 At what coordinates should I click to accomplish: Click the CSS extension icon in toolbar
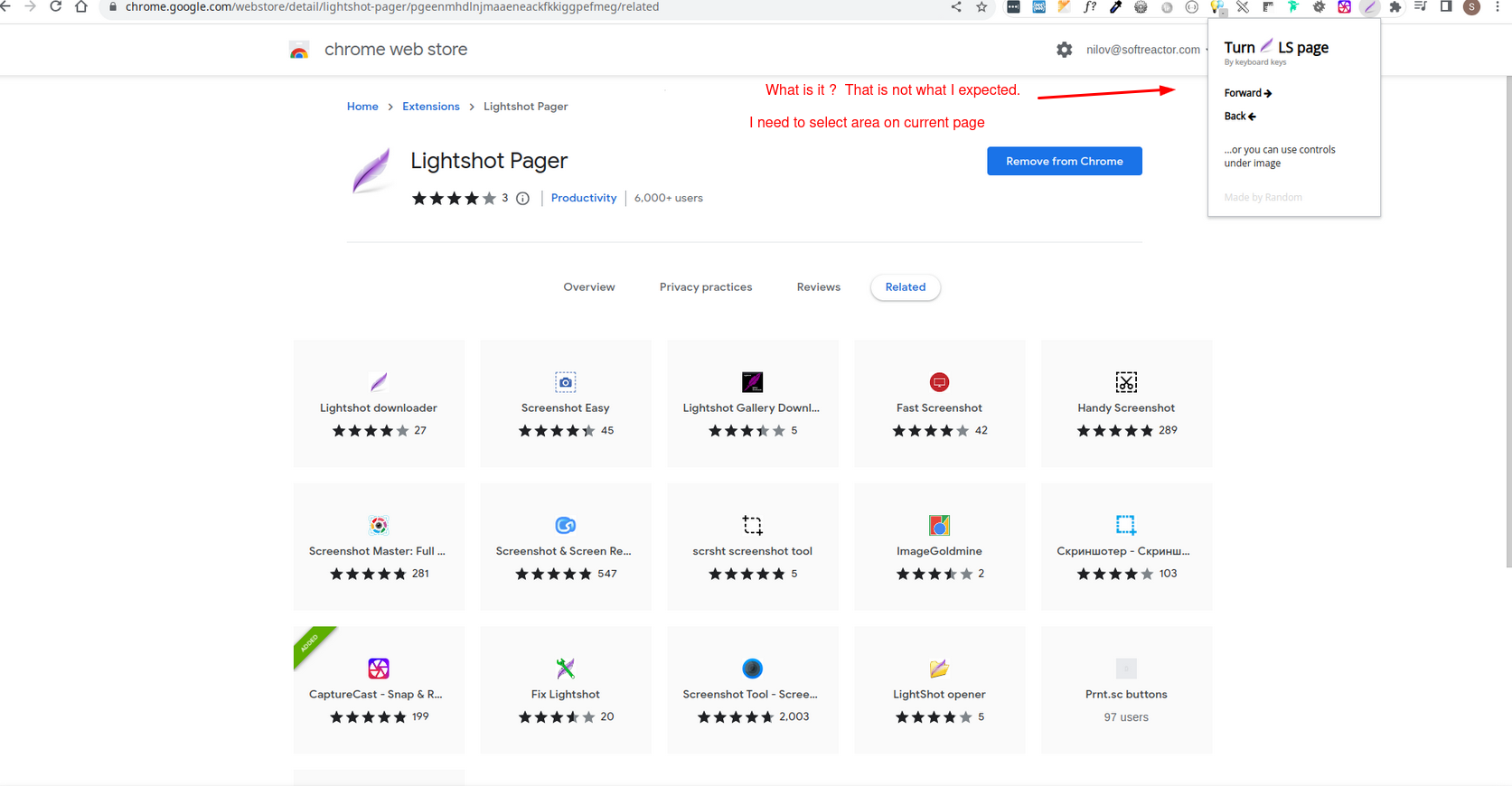click(1039, 6)
